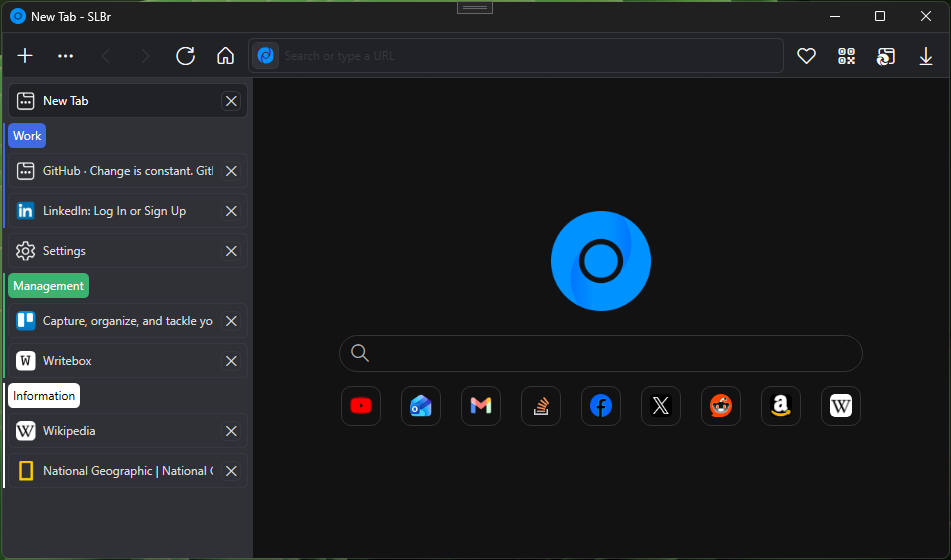The image size is (951, 560).
Task: Open the YouTube shortcut
Action: (361, 406)
